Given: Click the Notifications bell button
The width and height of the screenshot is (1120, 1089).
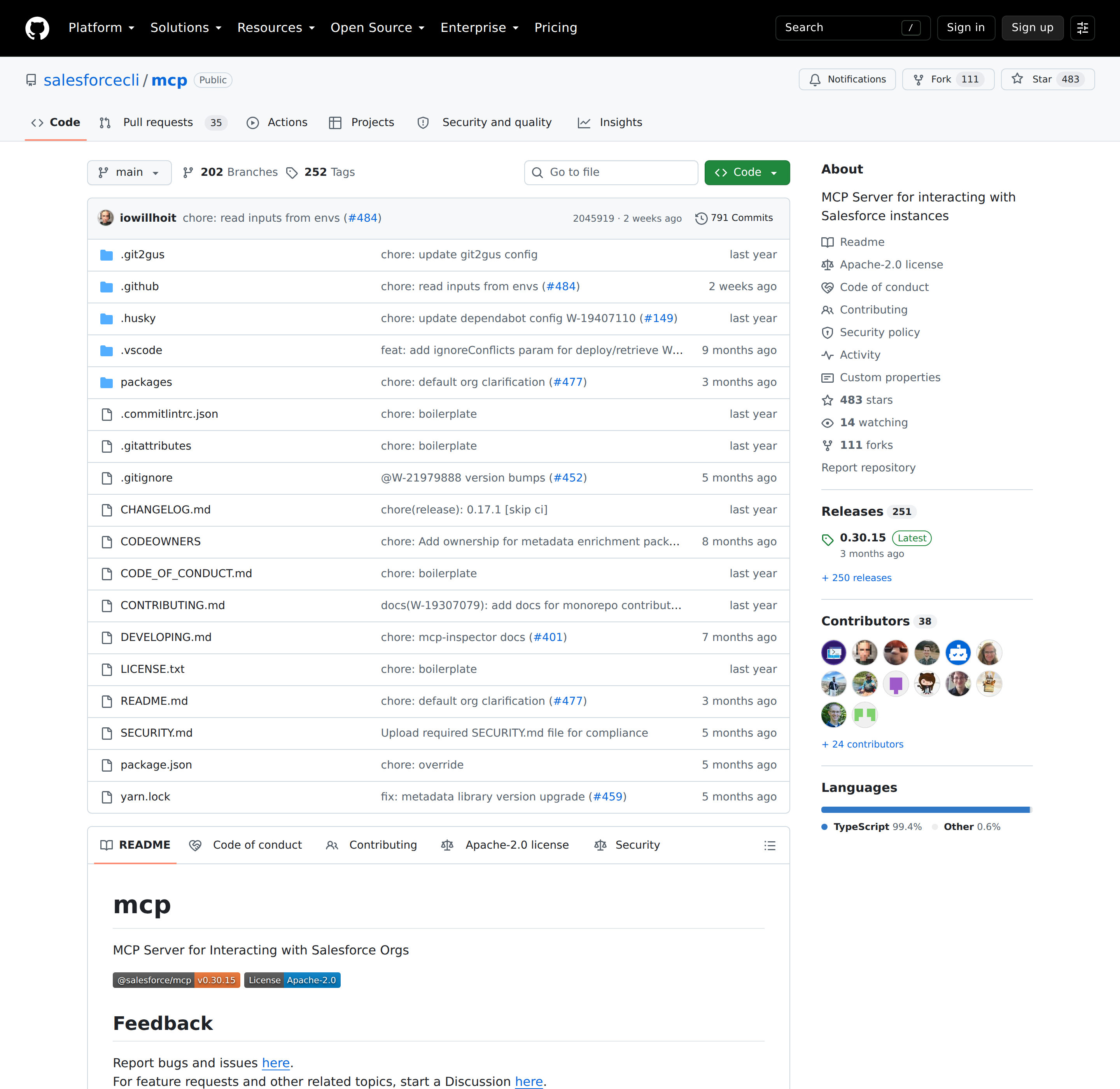Looking at the screenshot, I should tap(847, 79).
